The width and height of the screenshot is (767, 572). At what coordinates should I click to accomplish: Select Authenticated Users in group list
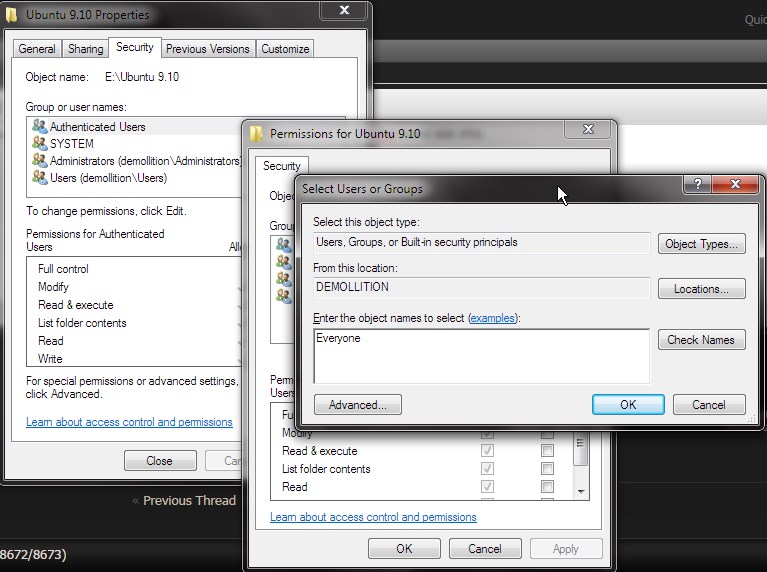136,127
